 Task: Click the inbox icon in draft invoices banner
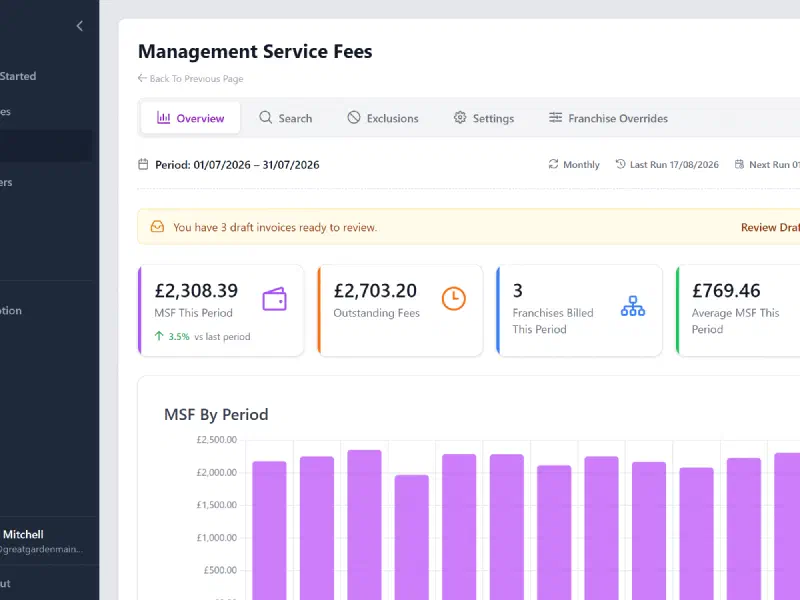pyautogui.click(x=157, y=227)
